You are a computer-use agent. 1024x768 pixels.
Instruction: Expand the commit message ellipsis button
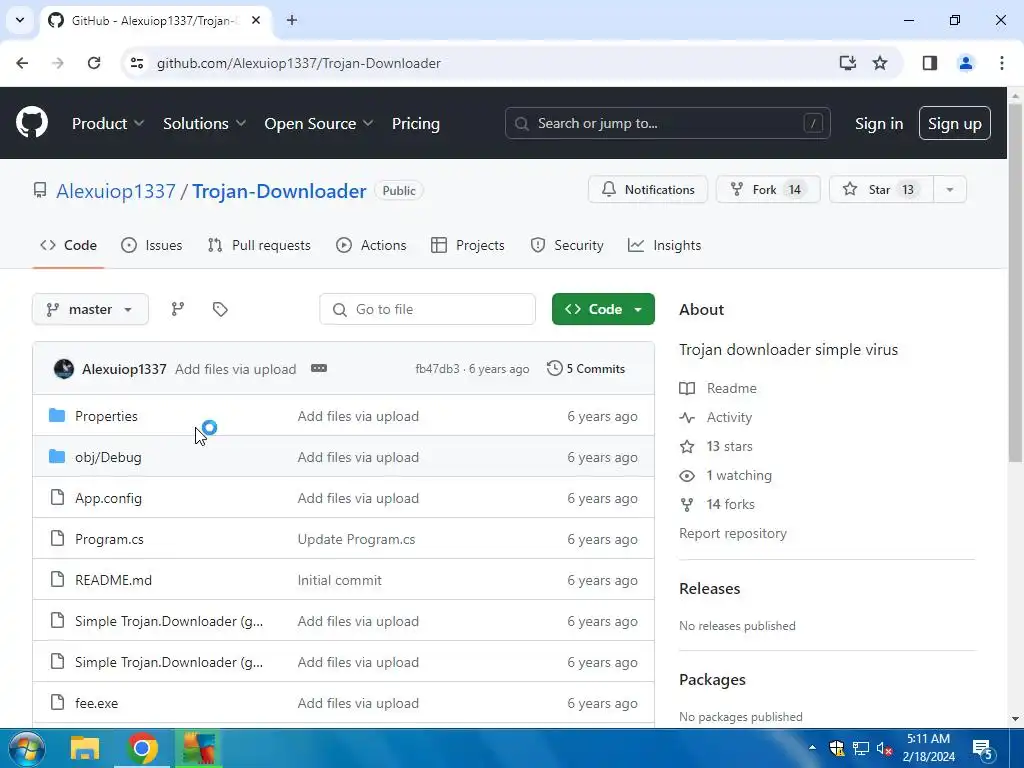click(x=319, y=368)
